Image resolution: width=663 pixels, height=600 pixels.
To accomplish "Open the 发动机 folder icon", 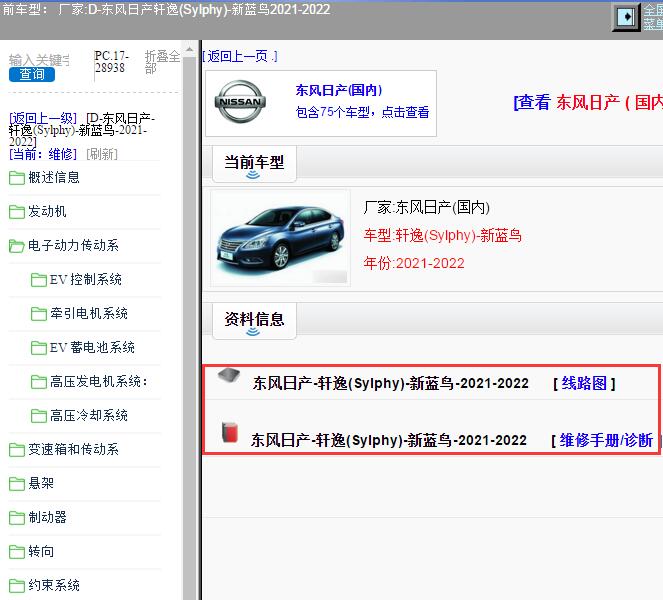I will click(17, 211).
